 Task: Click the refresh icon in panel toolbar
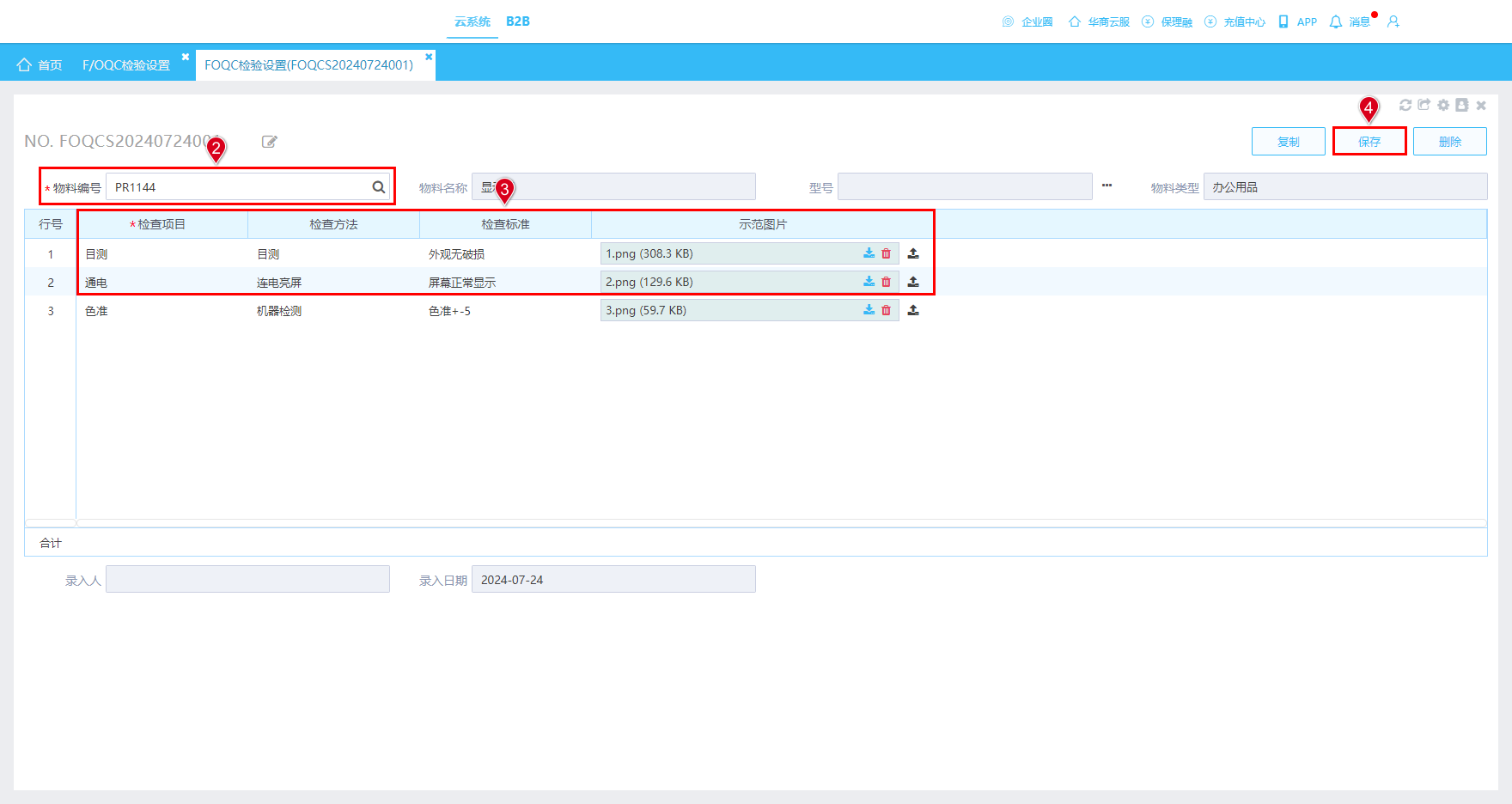(1405, 105)
